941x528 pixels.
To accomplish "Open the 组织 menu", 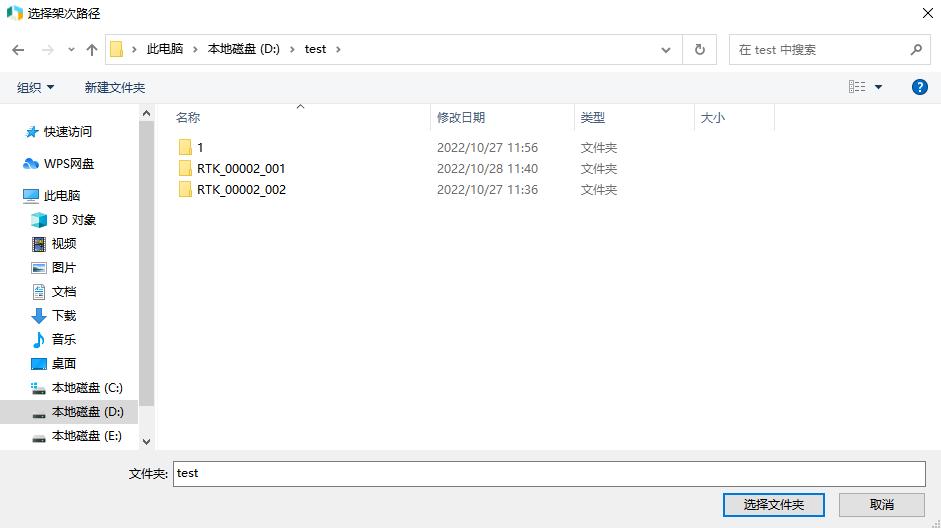I will click(x=35, y=88).
